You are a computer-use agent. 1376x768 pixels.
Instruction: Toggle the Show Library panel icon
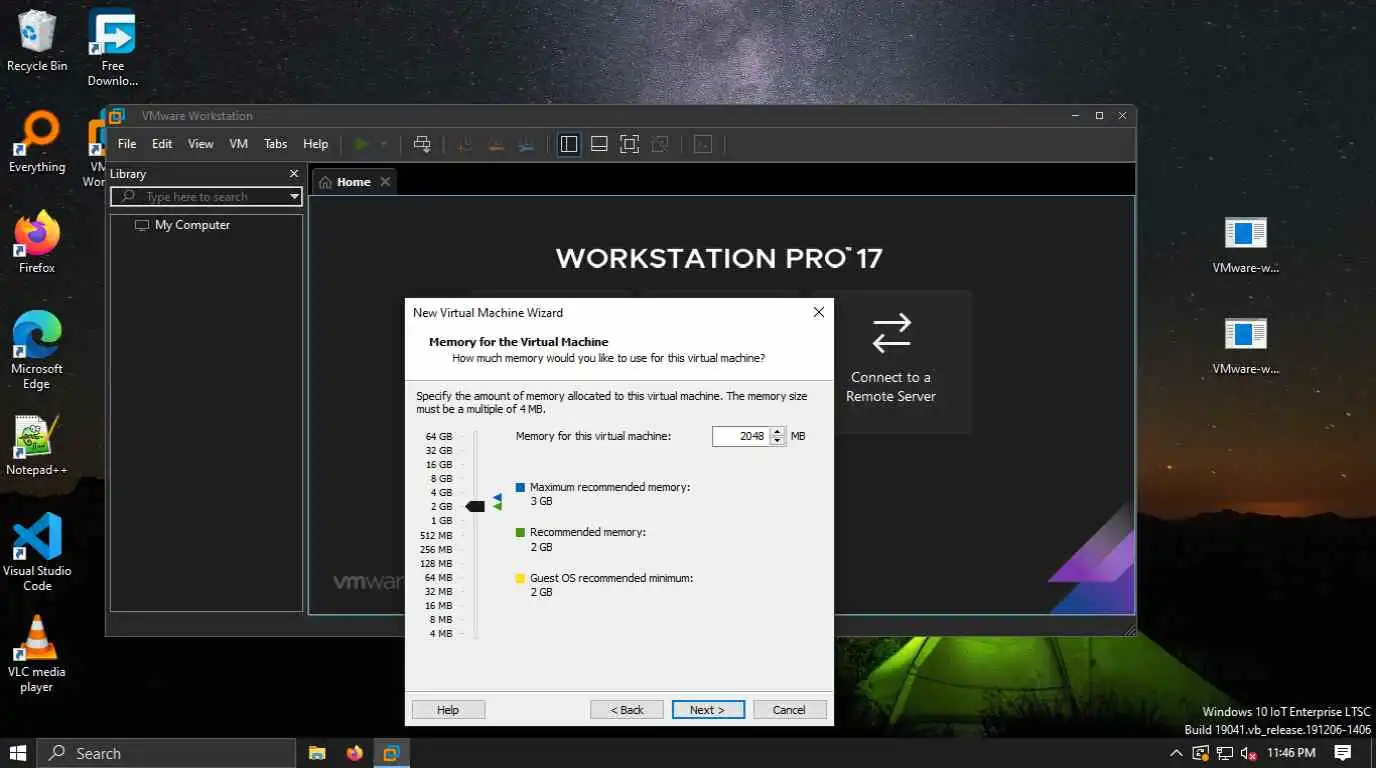pos(569,144)
